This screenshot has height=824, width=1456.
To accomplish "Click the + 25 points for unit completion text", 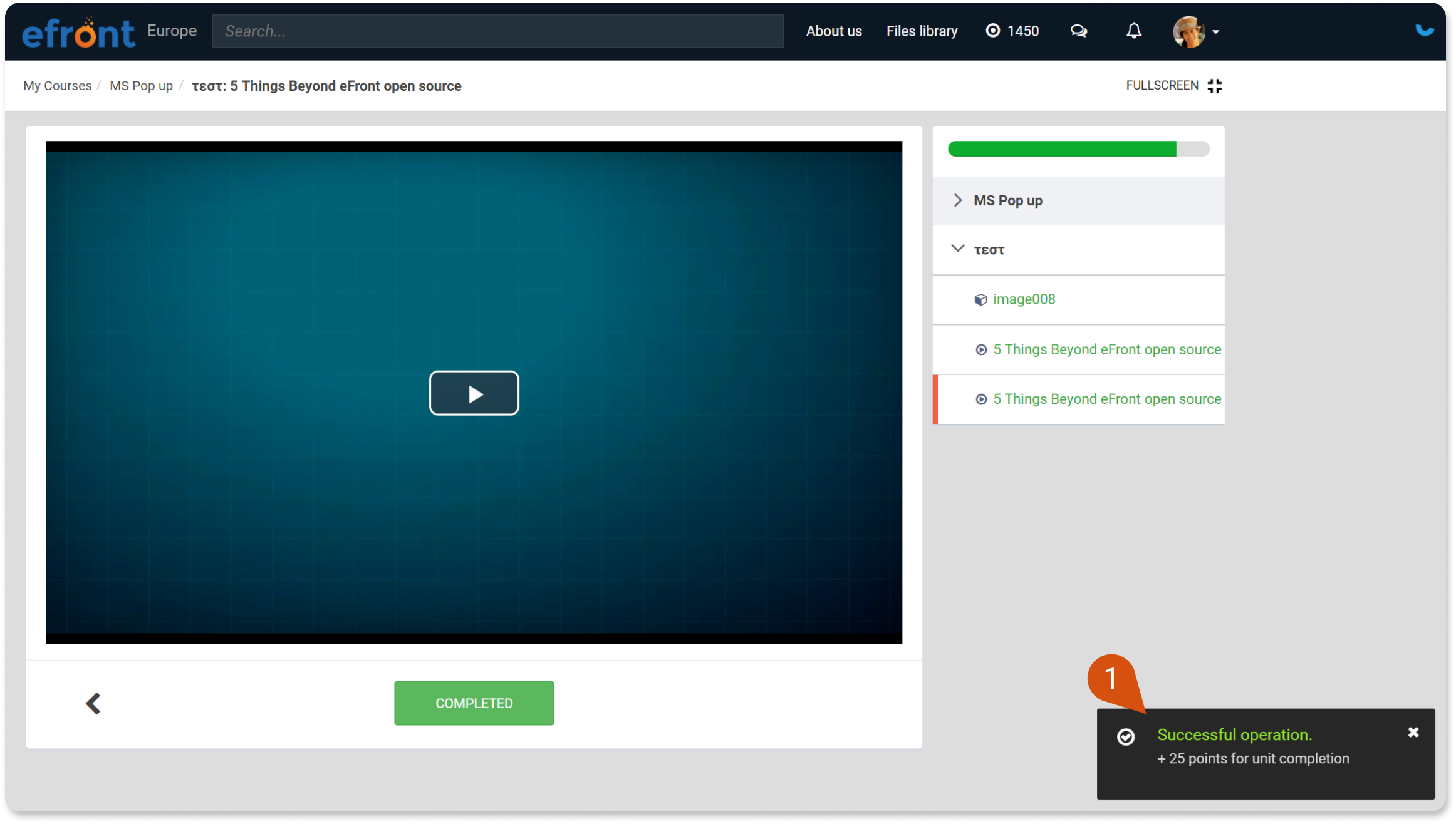I will (1253, 758).
